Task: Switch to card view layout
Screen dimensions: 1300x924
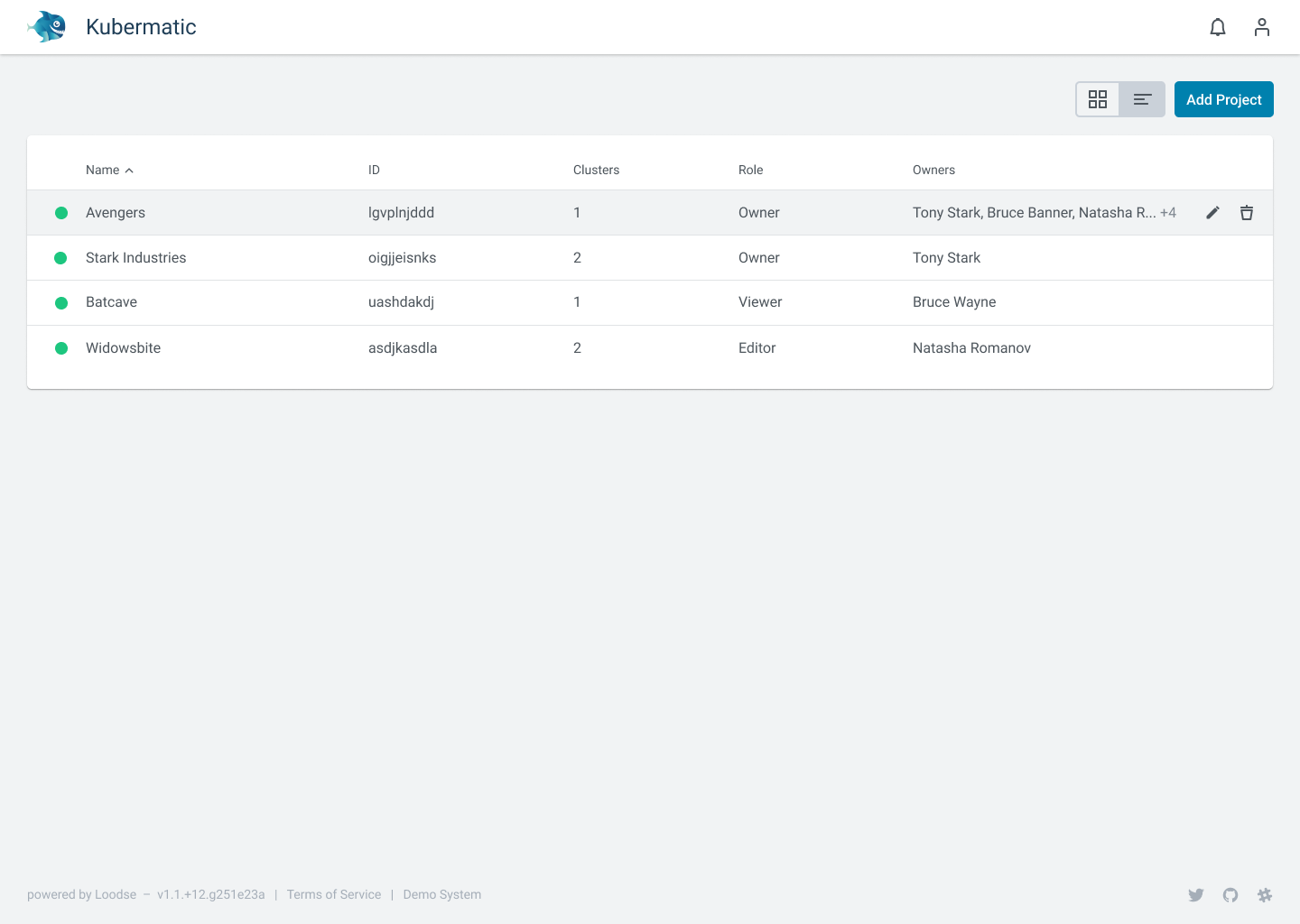Action: point(1098,99)
